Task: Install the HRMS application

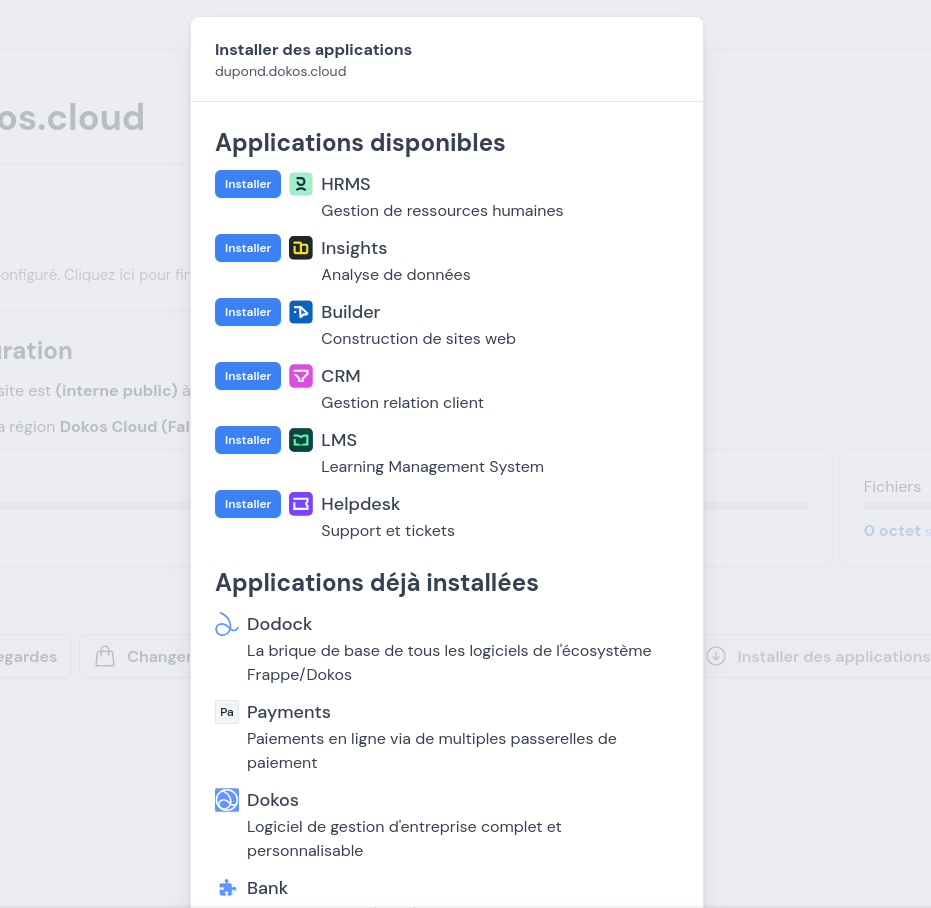Action: (248, 184)
